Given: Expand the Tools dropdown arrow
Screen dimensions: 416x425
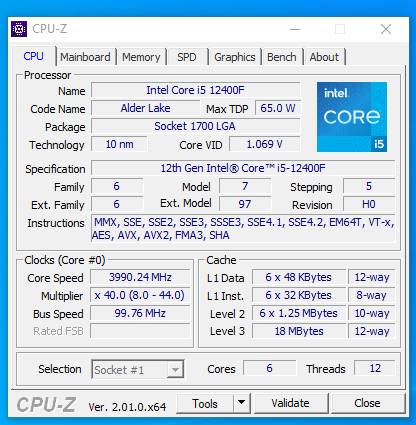Looking at the screenshot, I should point(241,403).
